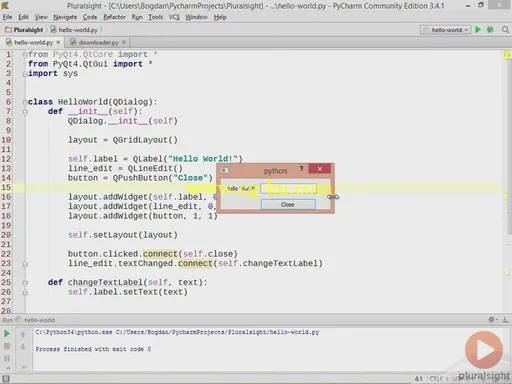512x384 pixels.
Task: Open the Help menu
Action: coord(220,17)
